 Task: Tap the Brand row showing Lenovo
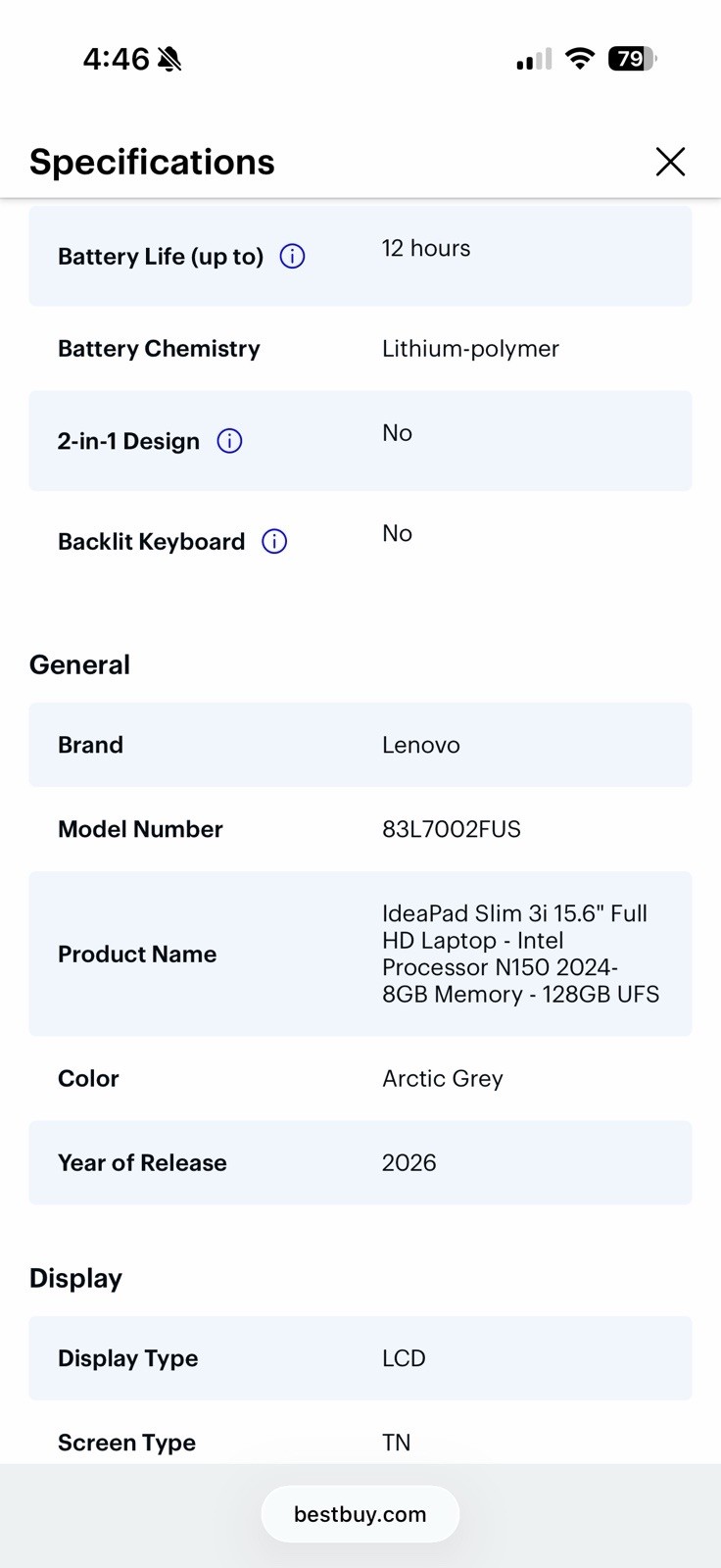(x=360, y=745)
